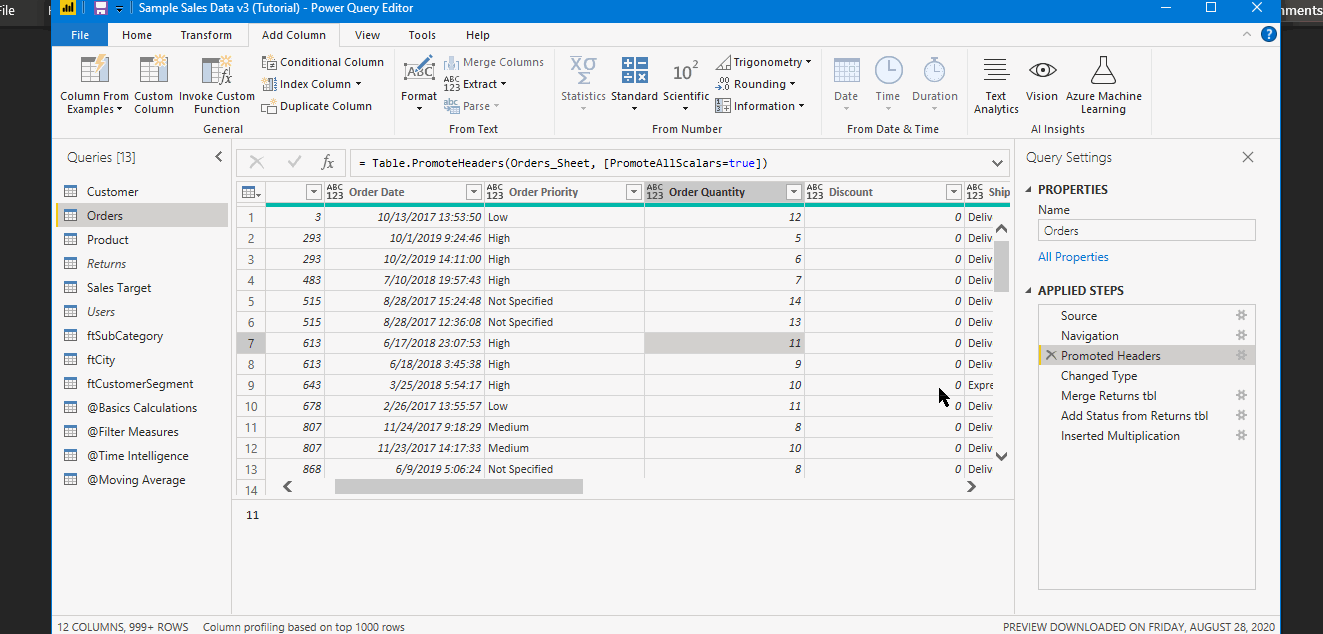The height and width of the screenshot is (634, 1323).
Task: Open the Trigonometry dropdown
Action: click(764, 62)
